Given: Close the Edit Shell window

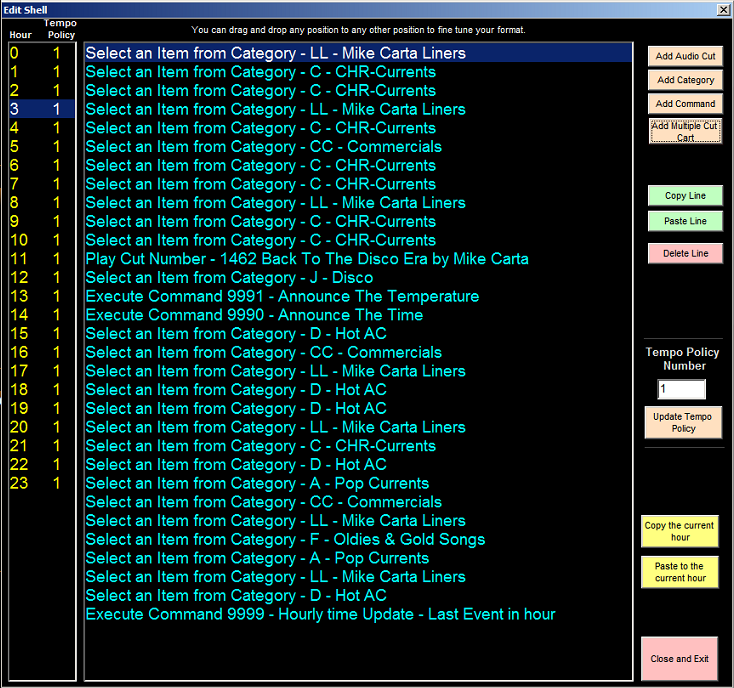Looking at the screenshot, I should [723, 10].
